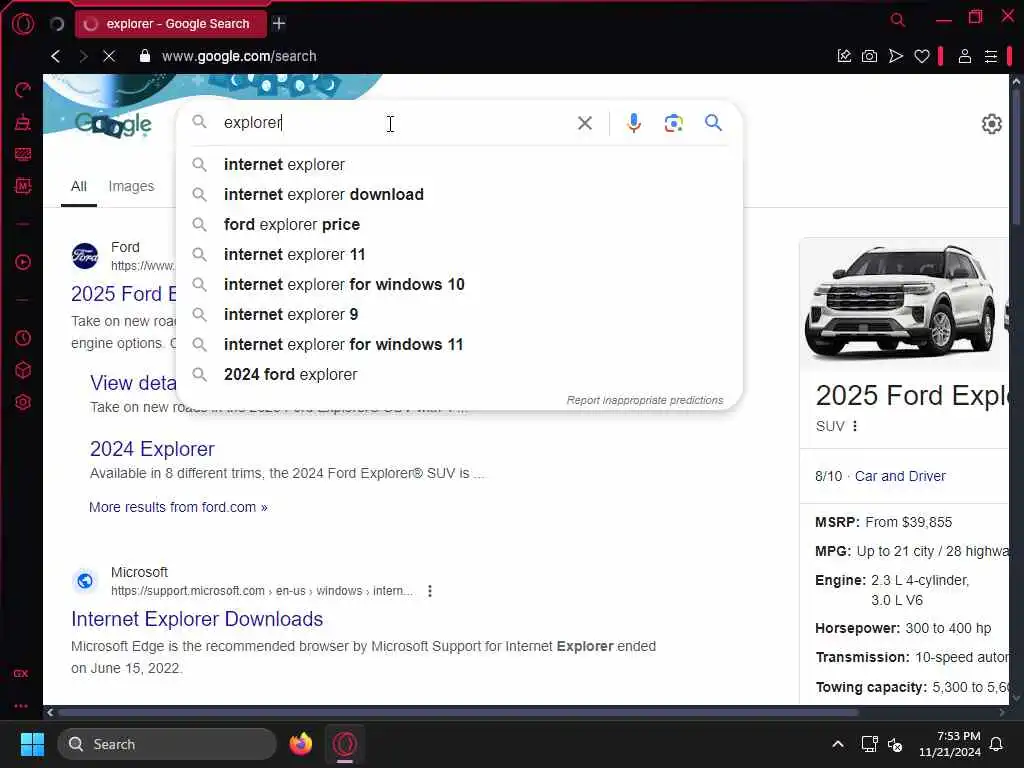The height and width of the screenshot is (768, 1024).
Task: Click the Windows taskbar Search box
Action: click(x=167, y=744)
